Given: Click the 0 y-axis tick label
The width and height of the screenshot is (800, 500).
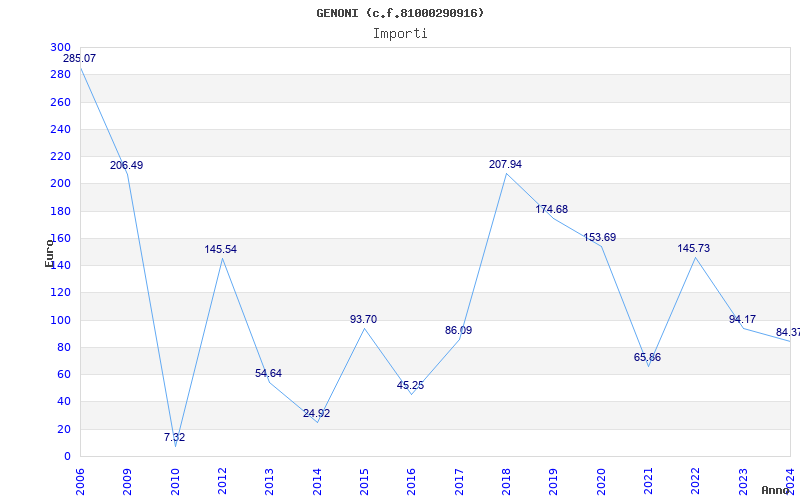Looking at the screenshot, I should (67, 457).
